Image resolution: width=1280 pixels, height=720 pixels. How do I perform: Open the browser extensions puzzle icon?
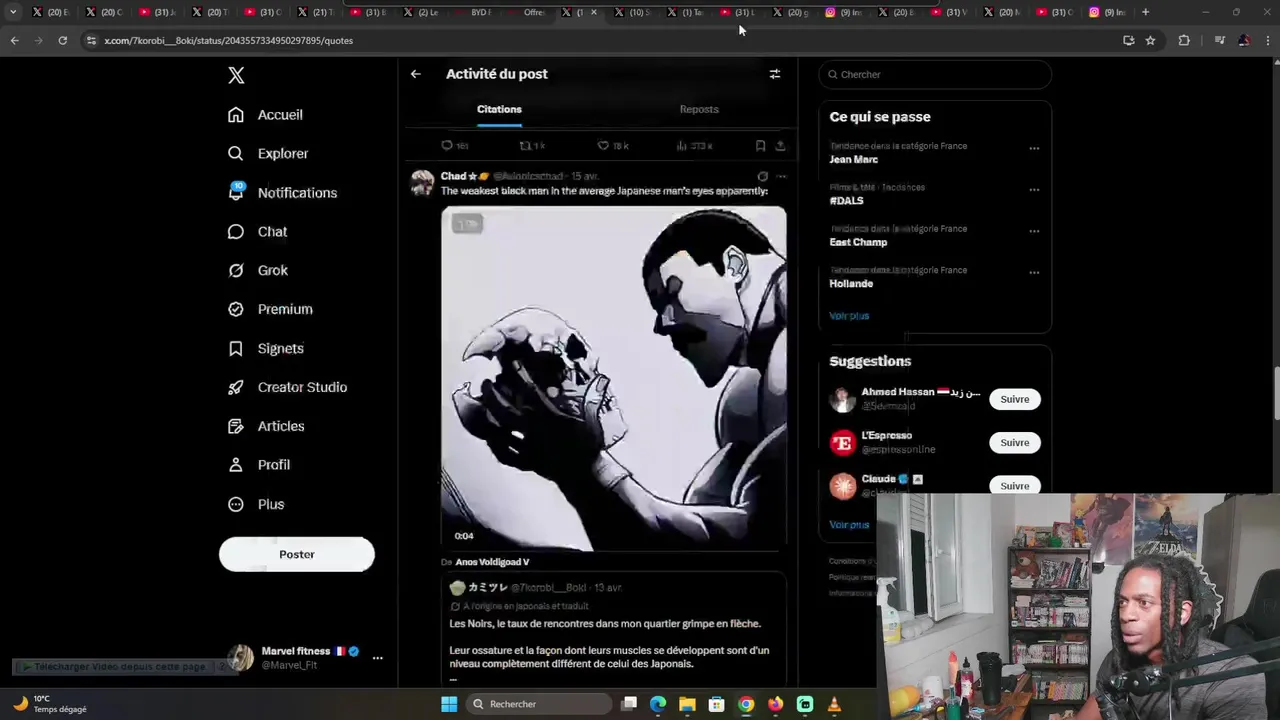(1184, 41)
